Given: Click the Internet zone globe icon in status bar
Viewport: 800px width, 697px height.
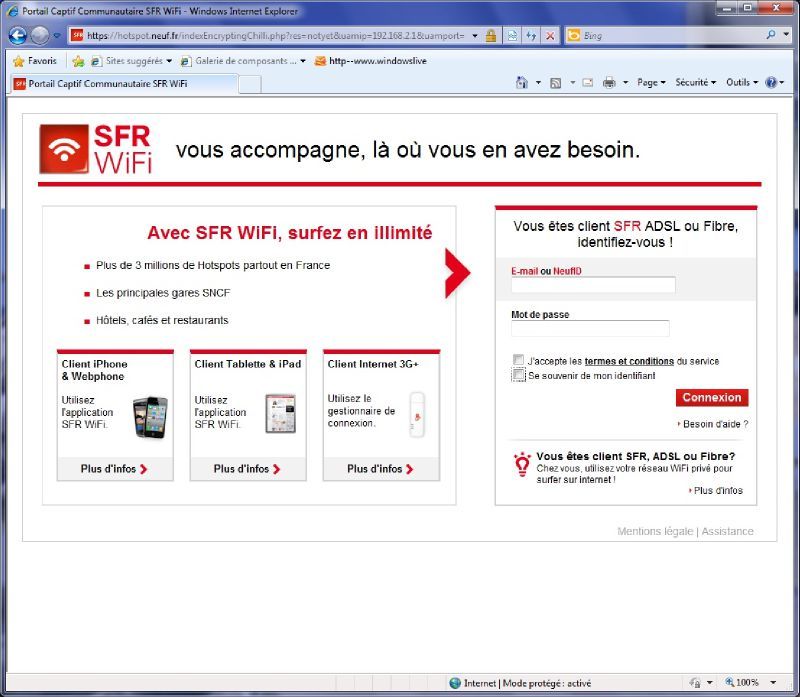Looking at the screenshot, I should (455, 683).
